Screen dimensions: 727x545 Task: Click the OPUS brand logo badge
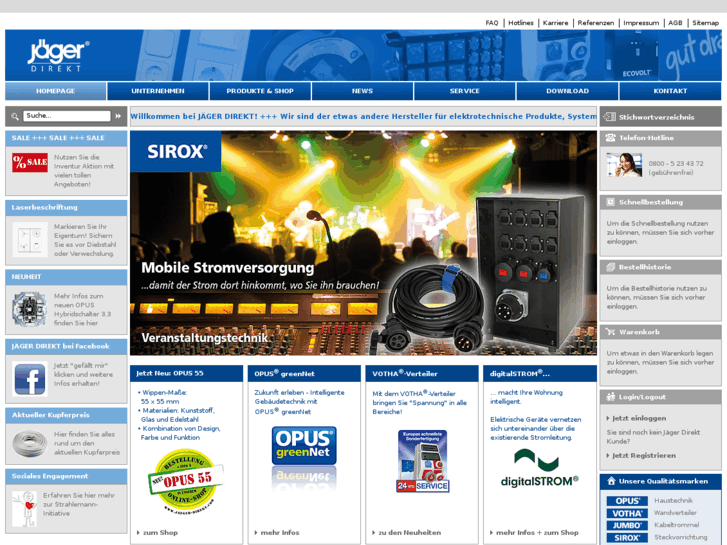pyautogui.click(x=627, y=501)
